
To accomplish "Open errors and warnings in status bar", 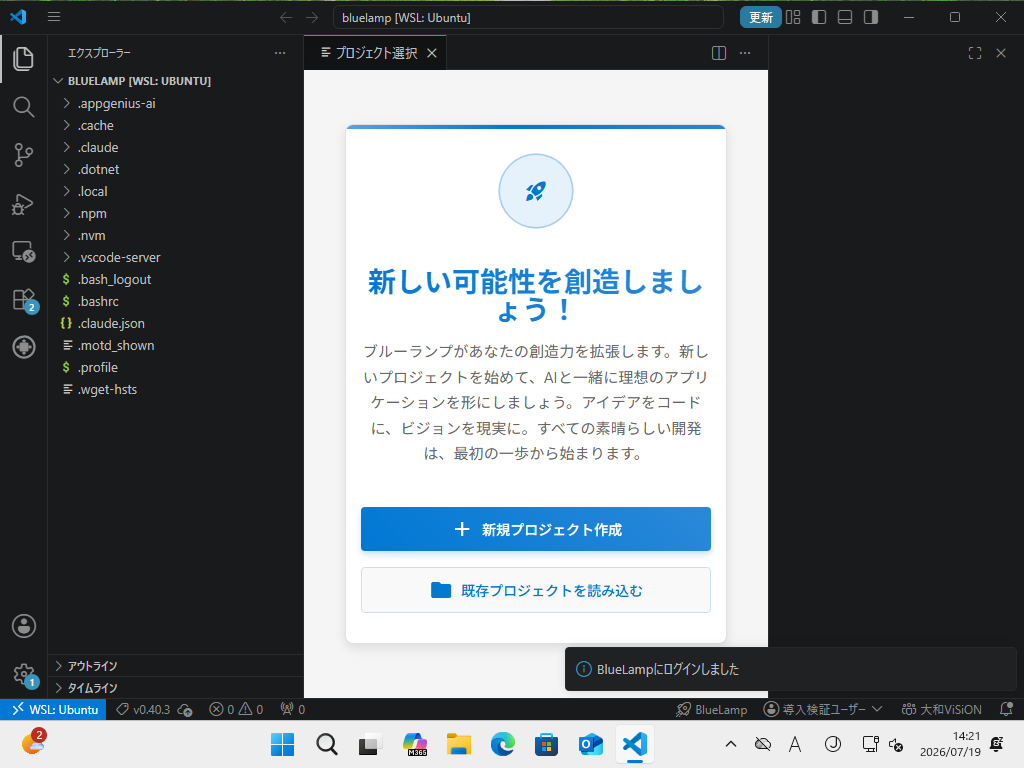I will pos(236,709).
